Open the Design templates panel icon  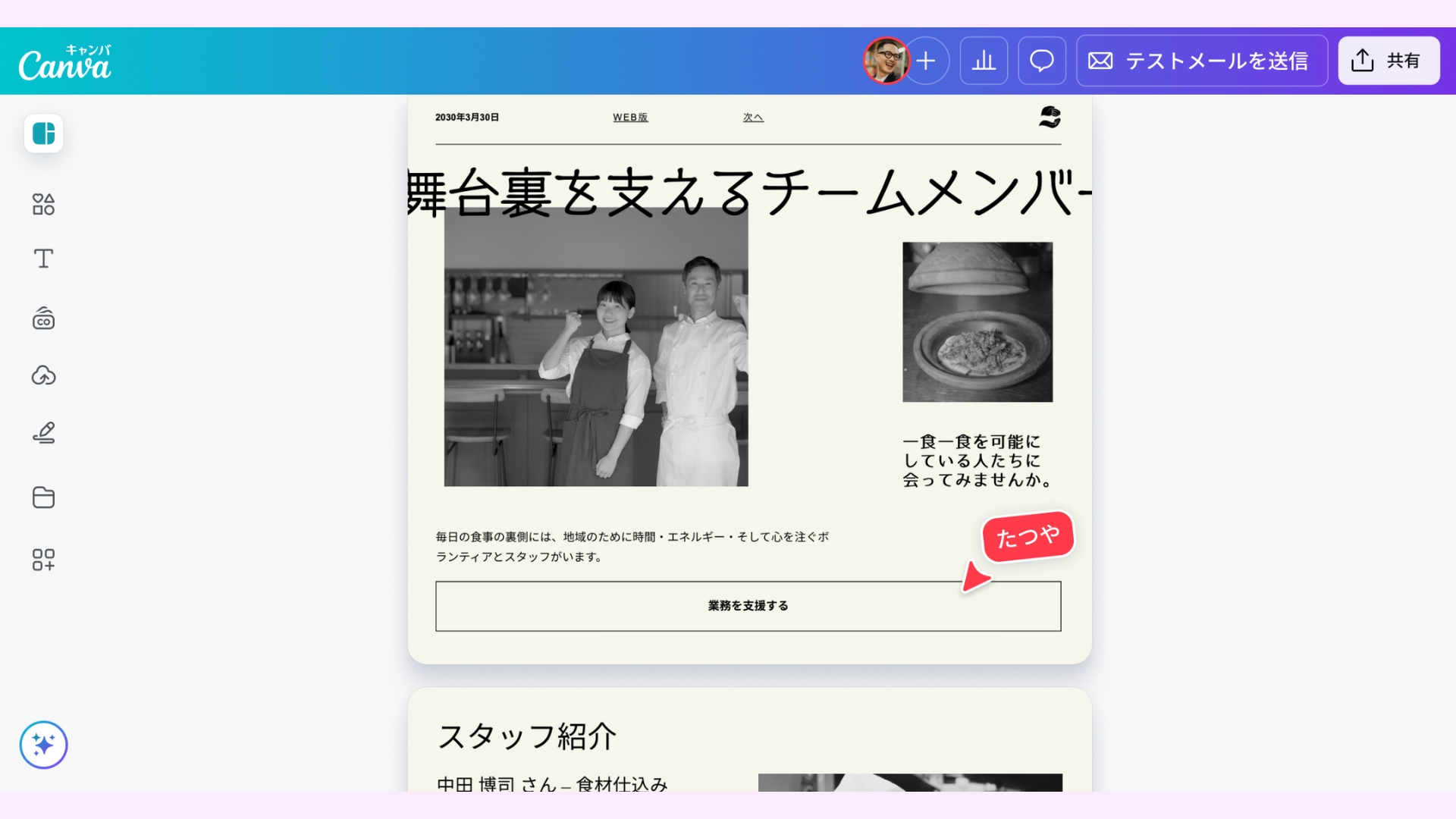43,133
